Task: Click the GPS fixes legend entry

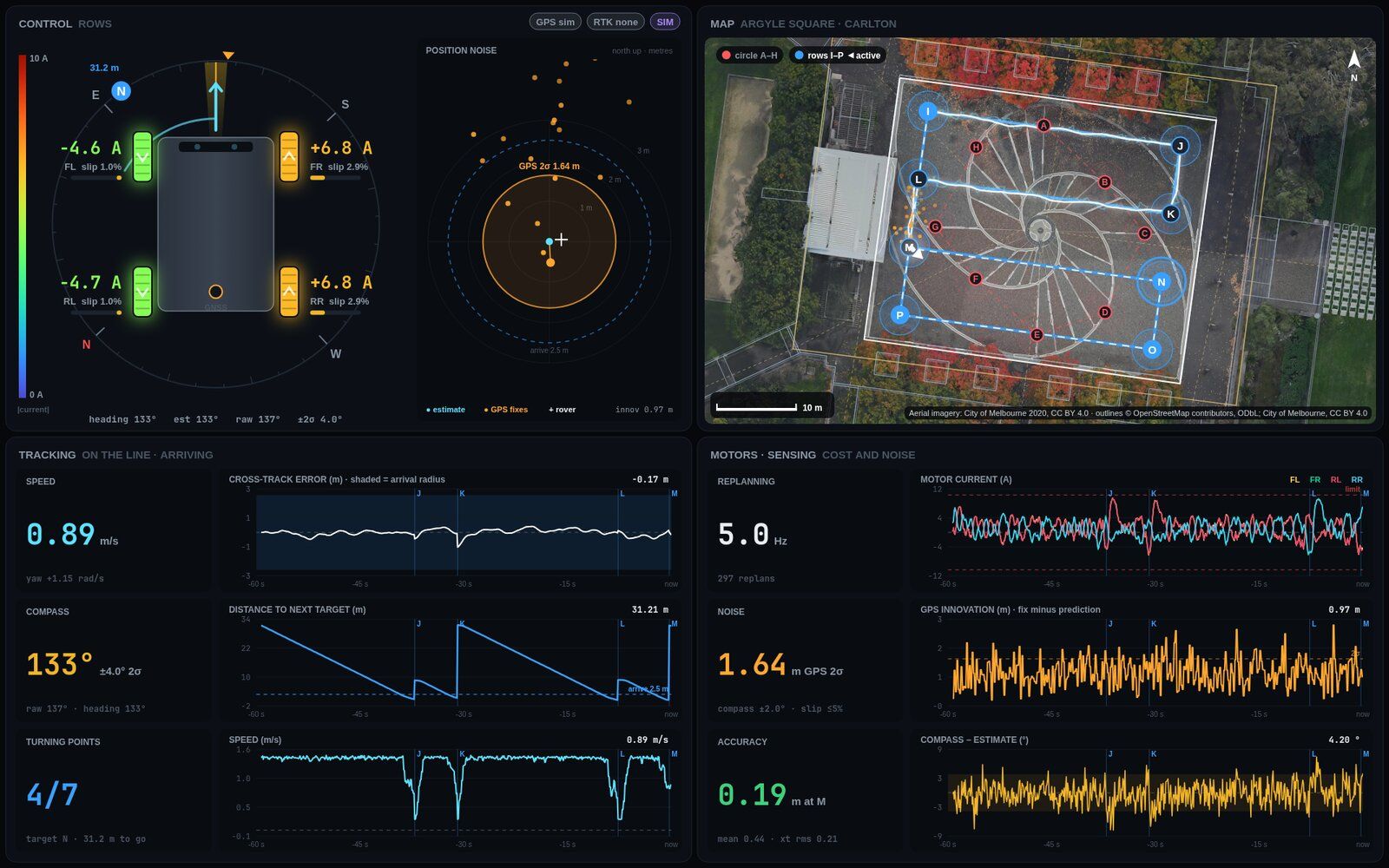Action: 505,410
